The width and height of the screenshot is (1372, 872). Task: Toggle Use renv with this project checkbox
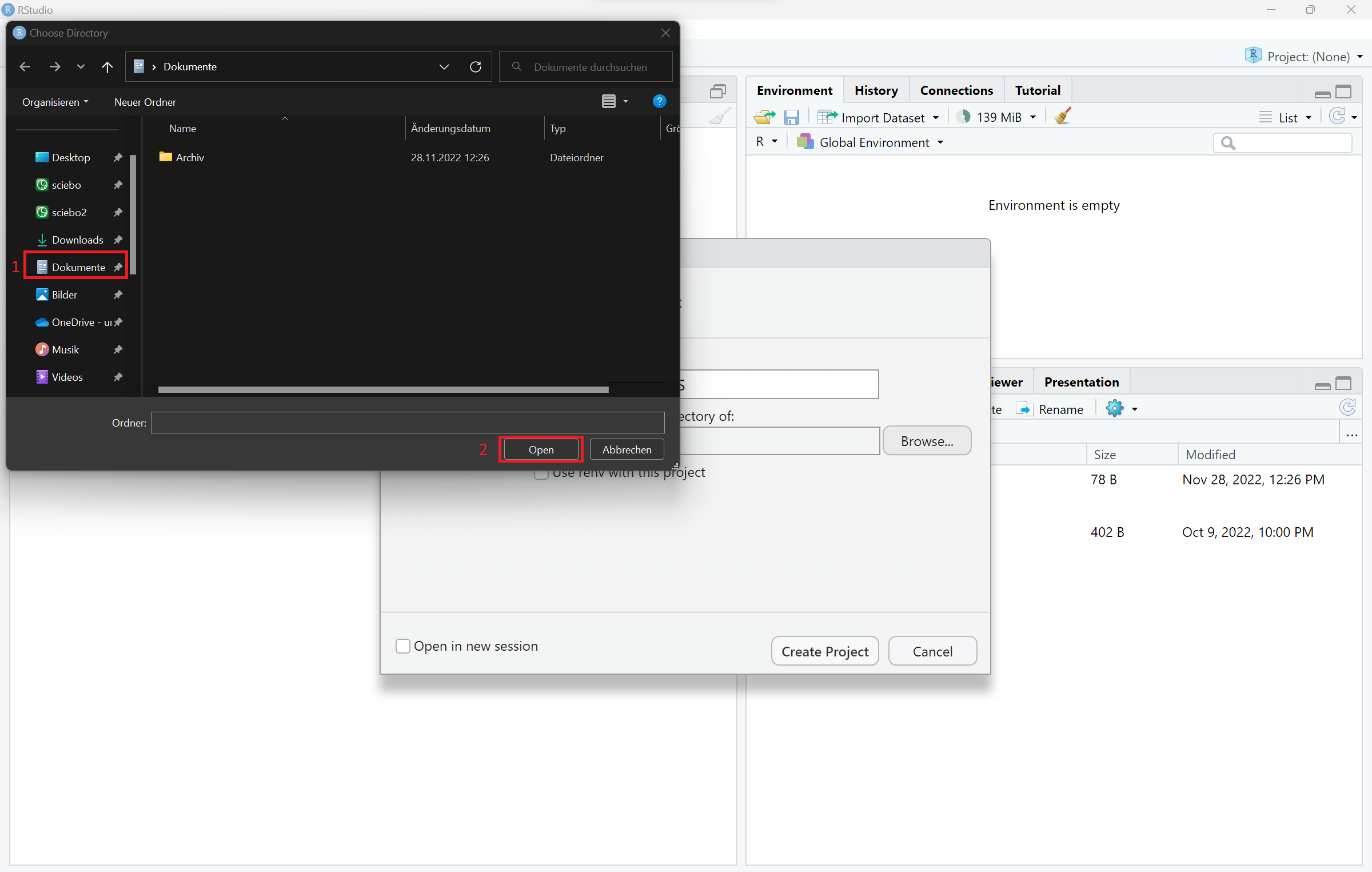tap(541, 473)
